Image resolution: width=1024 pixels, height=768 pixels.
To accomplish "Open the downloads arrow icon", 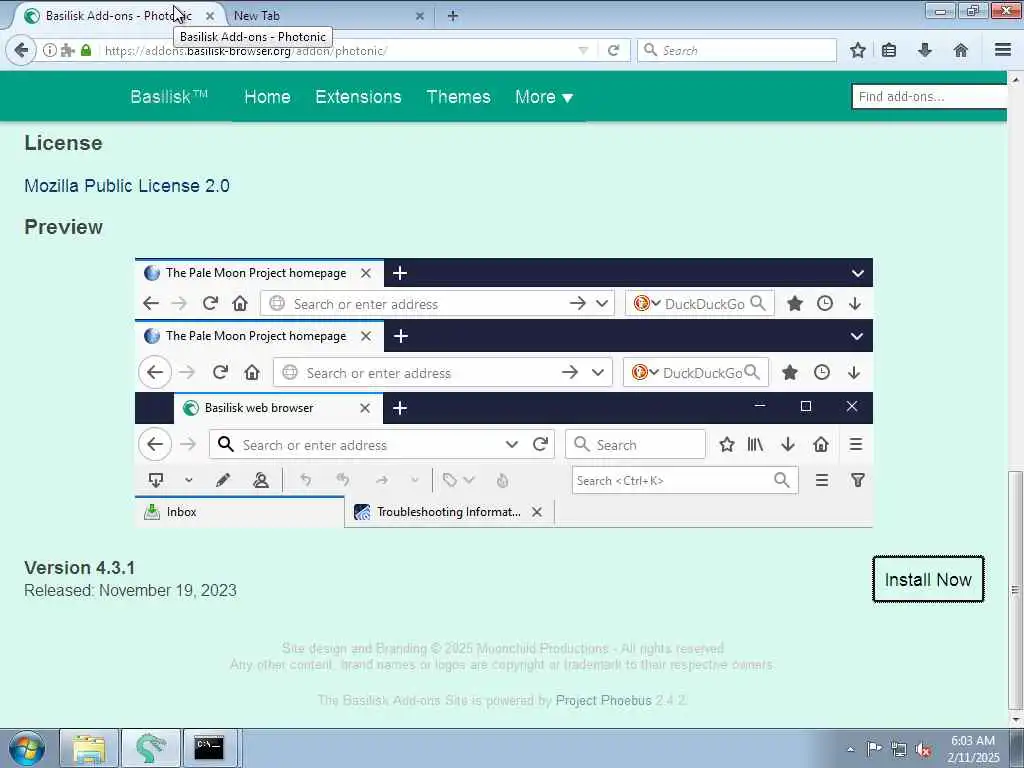I will pos(924,50).
